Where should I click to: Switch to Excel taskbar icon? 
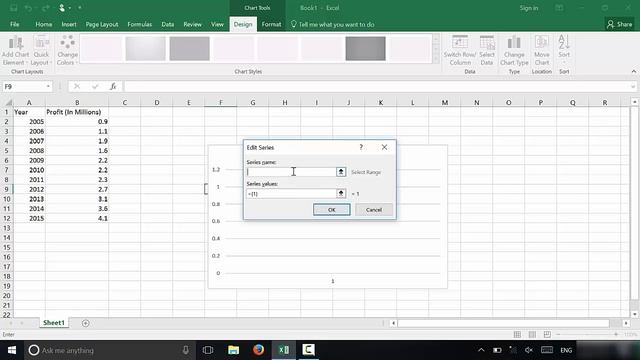[x=284, y=350]
